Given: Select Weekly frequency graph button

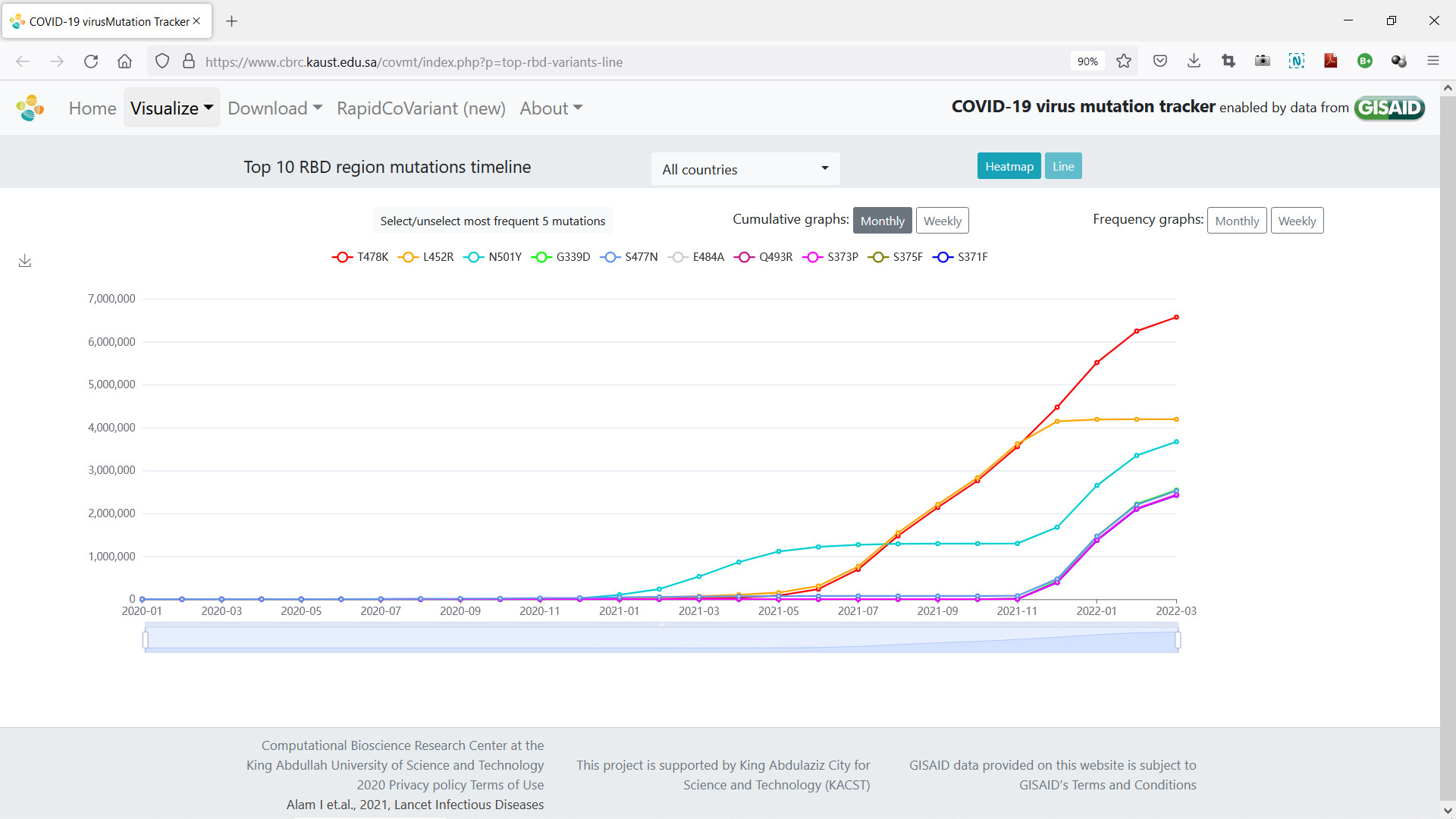Looking at the screenshot, I should (x=1297, y=221).
